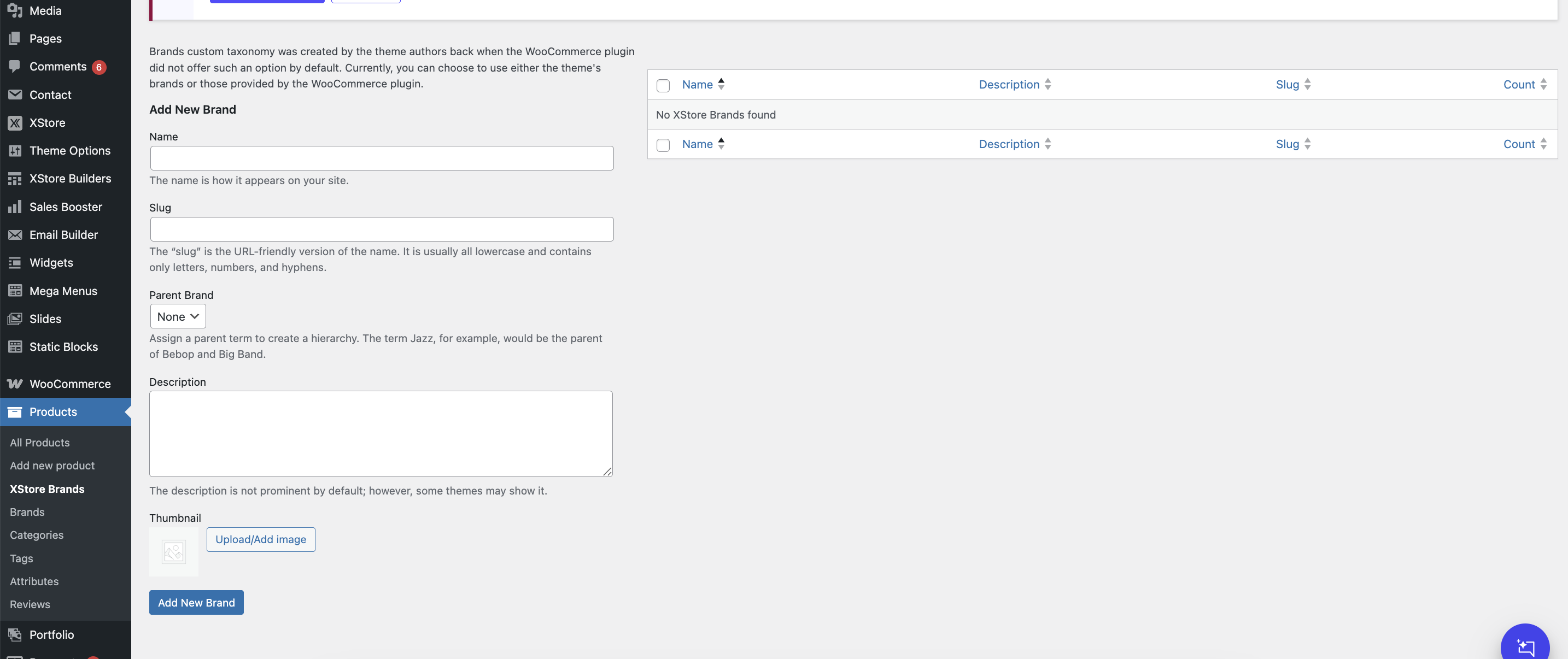Click the Email Builder envelope icon
Image resolution: width=1568 pixels, height=659 pixels.
point(15,235)
